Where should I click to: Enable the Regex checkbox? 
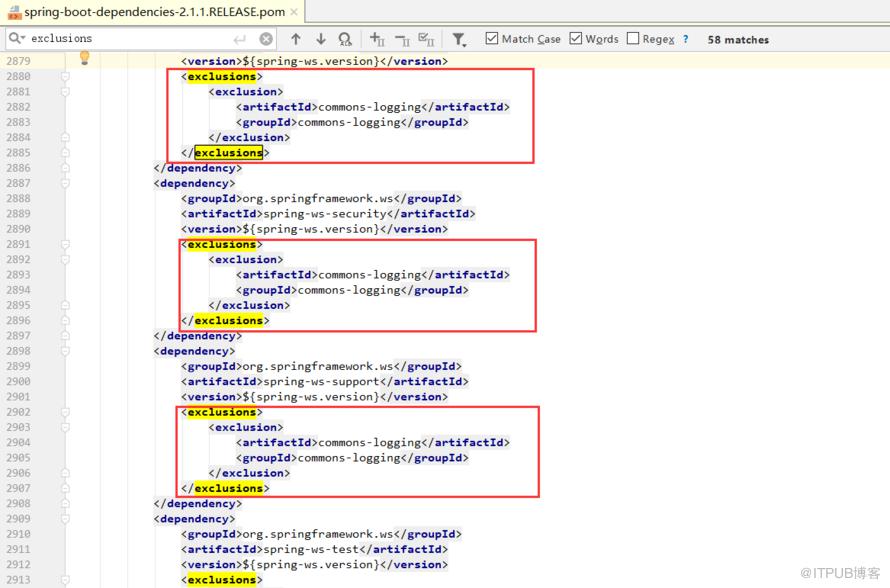coord(633,39)
